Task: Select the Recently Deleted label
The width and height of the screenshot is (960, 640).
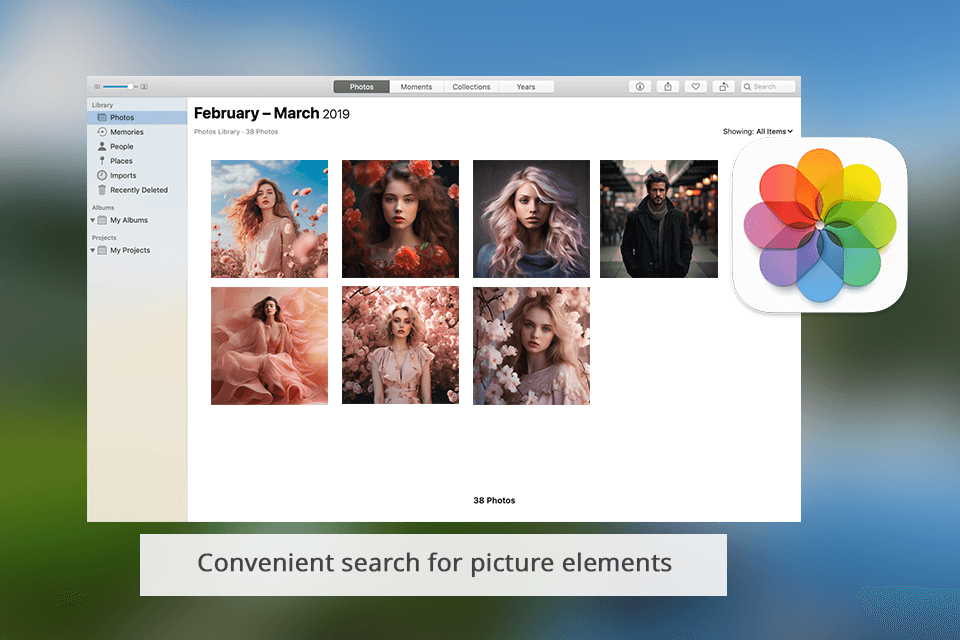Action: (x=139, y=190)
